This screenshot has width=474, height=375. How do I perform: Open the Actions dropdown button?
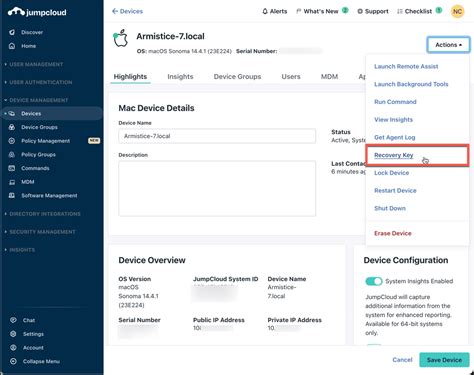point(448,45)
